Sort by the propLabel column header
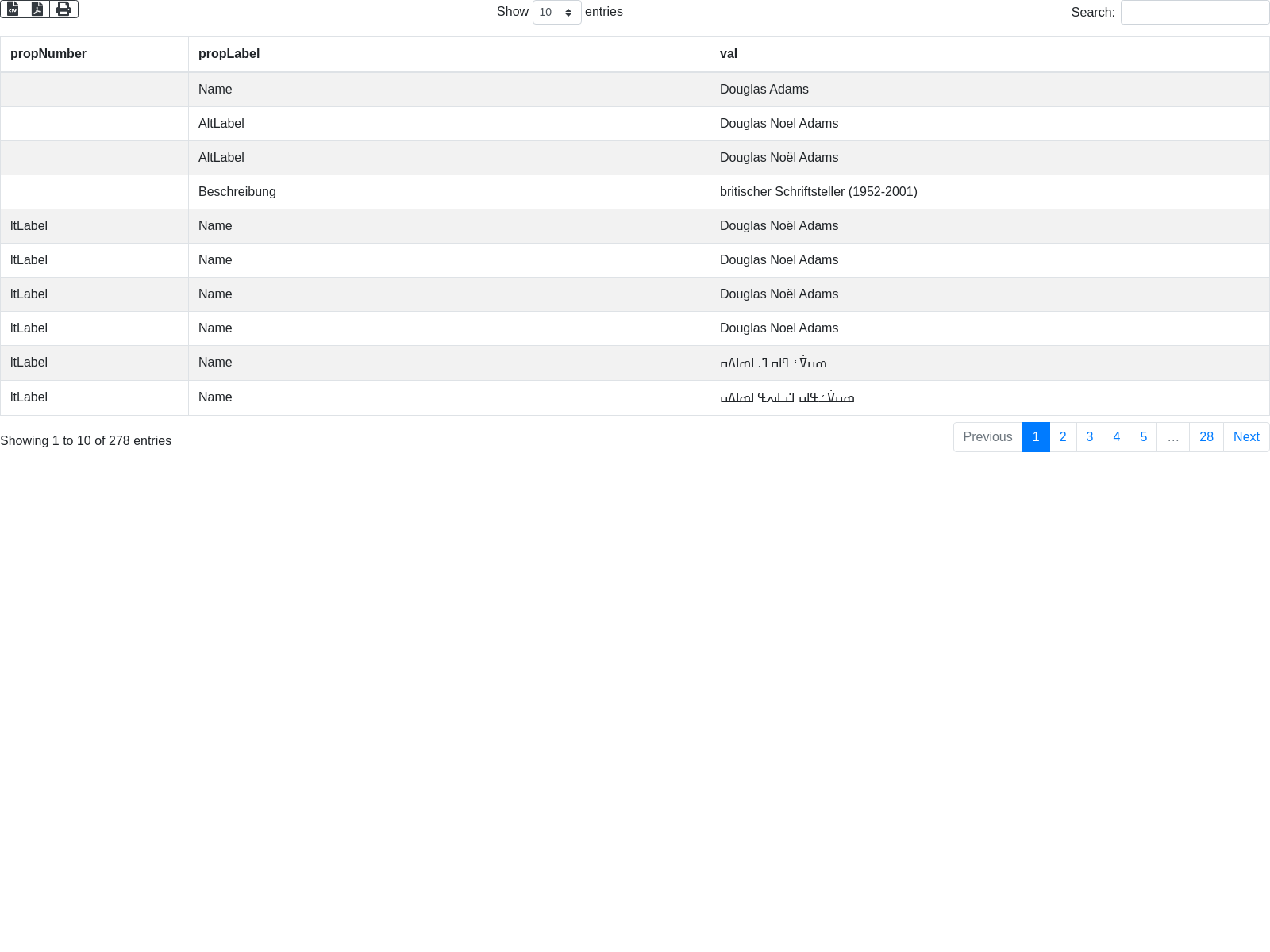Screen dimensions: 1270x952 point(229,54)
